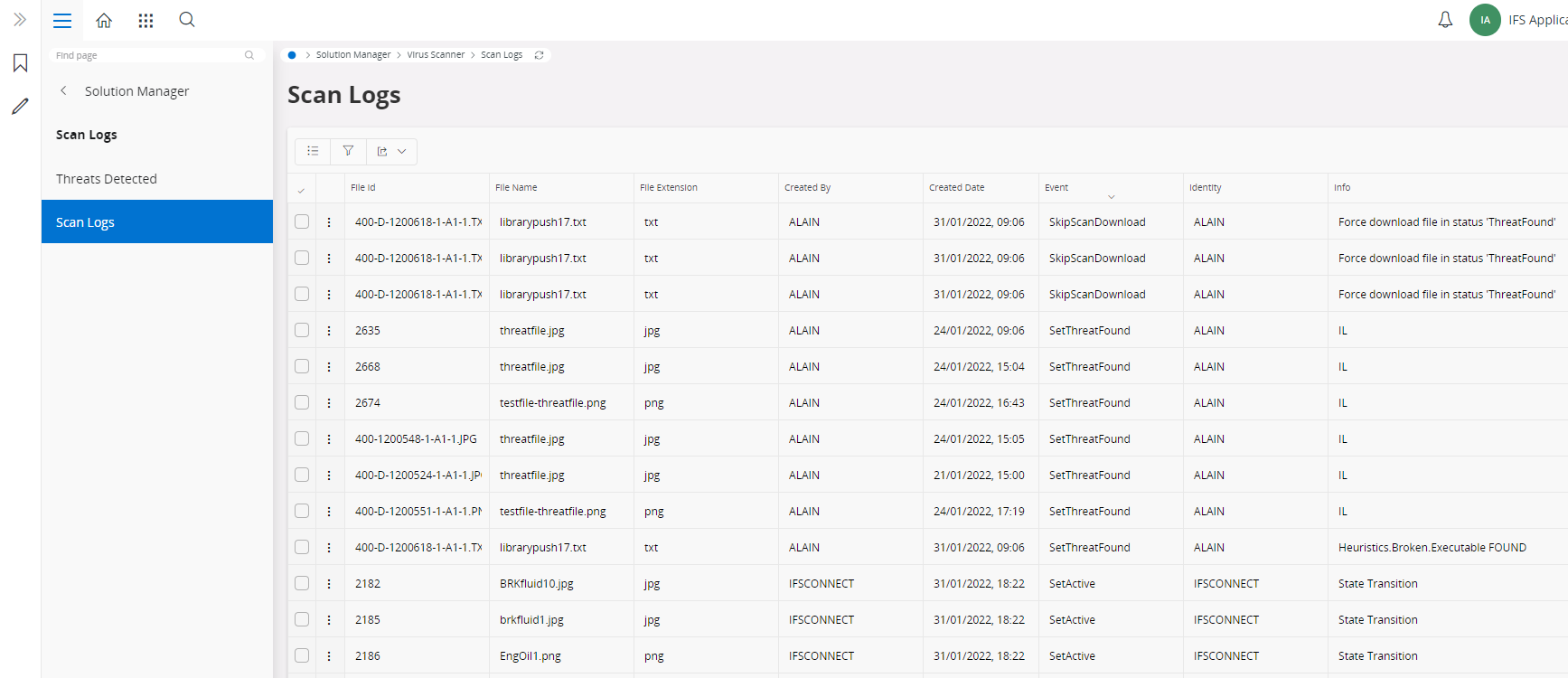The height and width of the screenshot is (678, 1568).
Task: Go to the Home page icon
Action: pos(104,20)
